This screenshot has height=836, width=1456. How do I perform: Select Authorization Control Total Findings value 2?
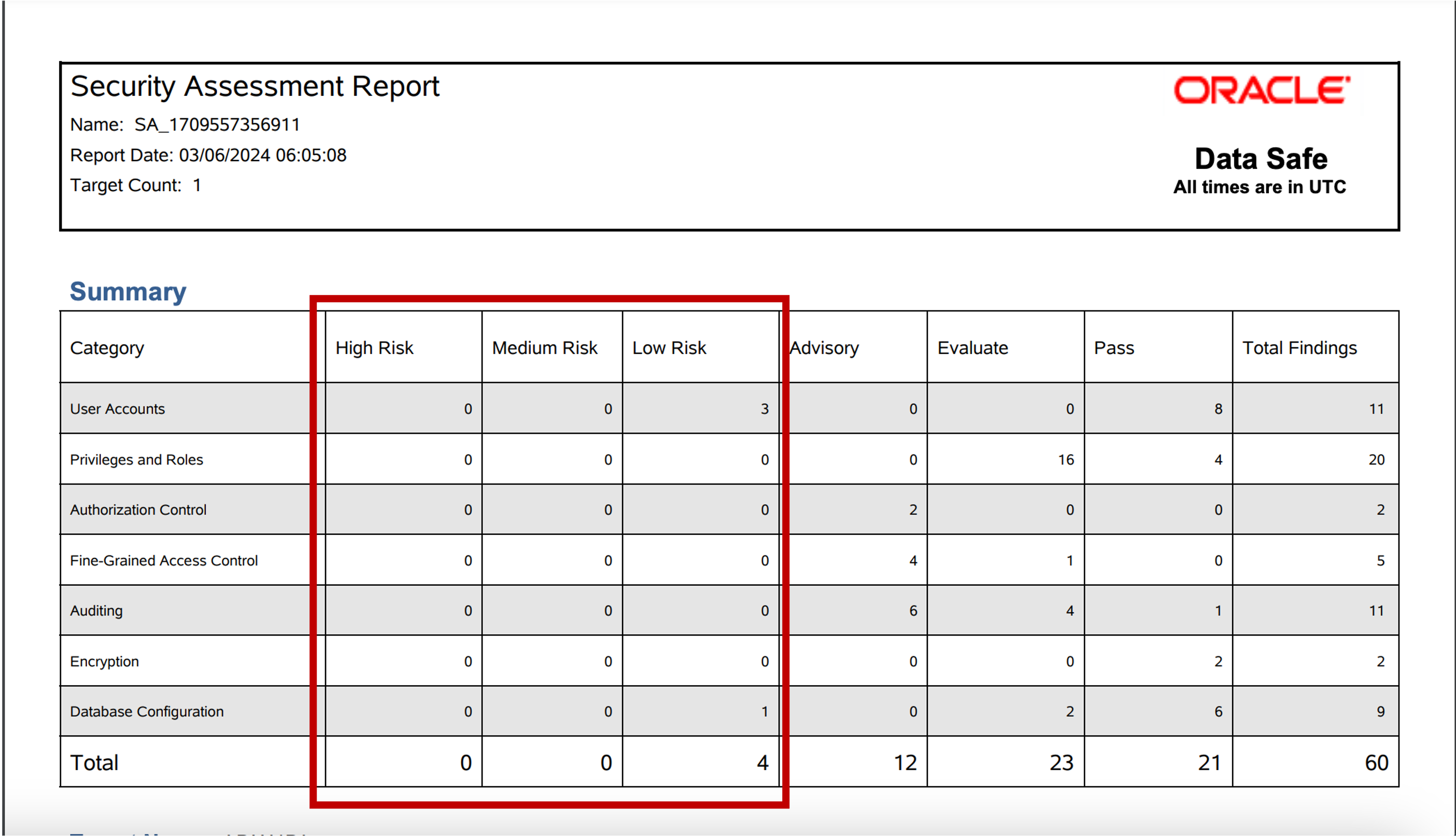tap(1381, 510)
